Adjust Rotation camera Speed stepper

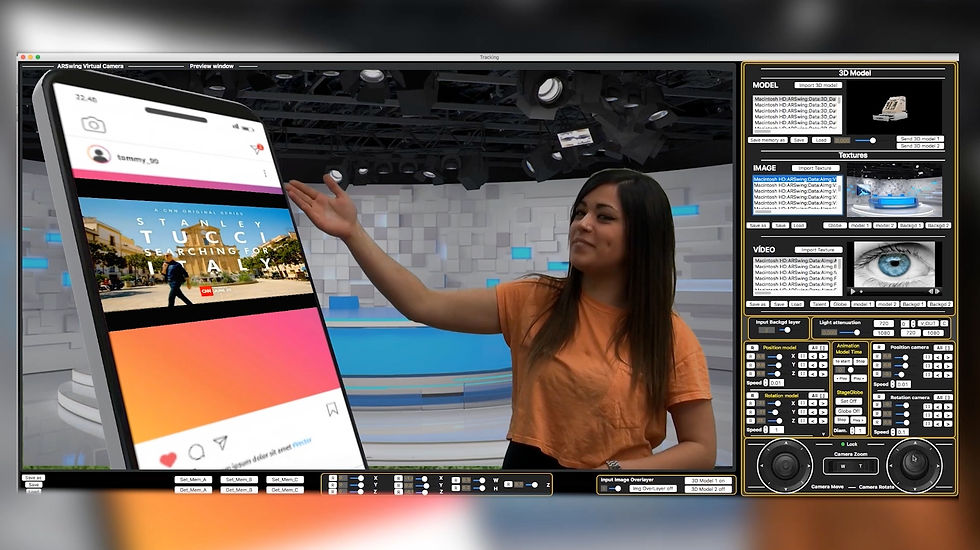(892, 432)
